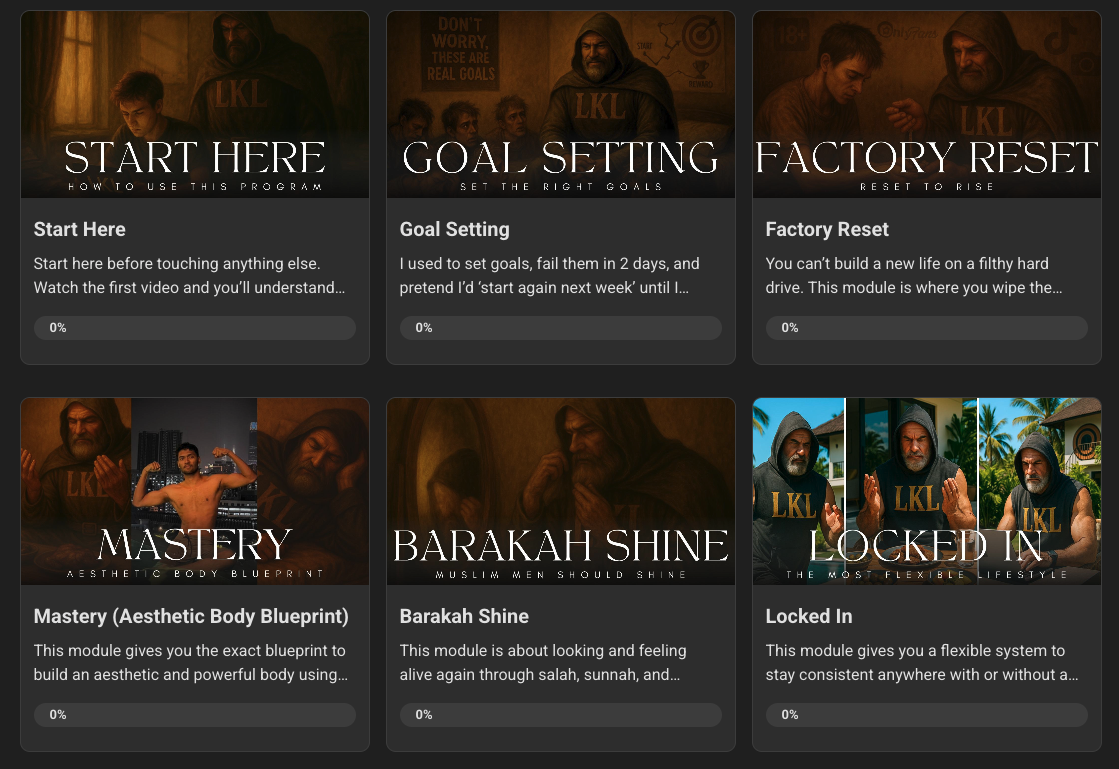1119x769 pixels.
Task: Click Mastery (Aesthetic Body Blueprint) title
Action: tap(191, 616)
